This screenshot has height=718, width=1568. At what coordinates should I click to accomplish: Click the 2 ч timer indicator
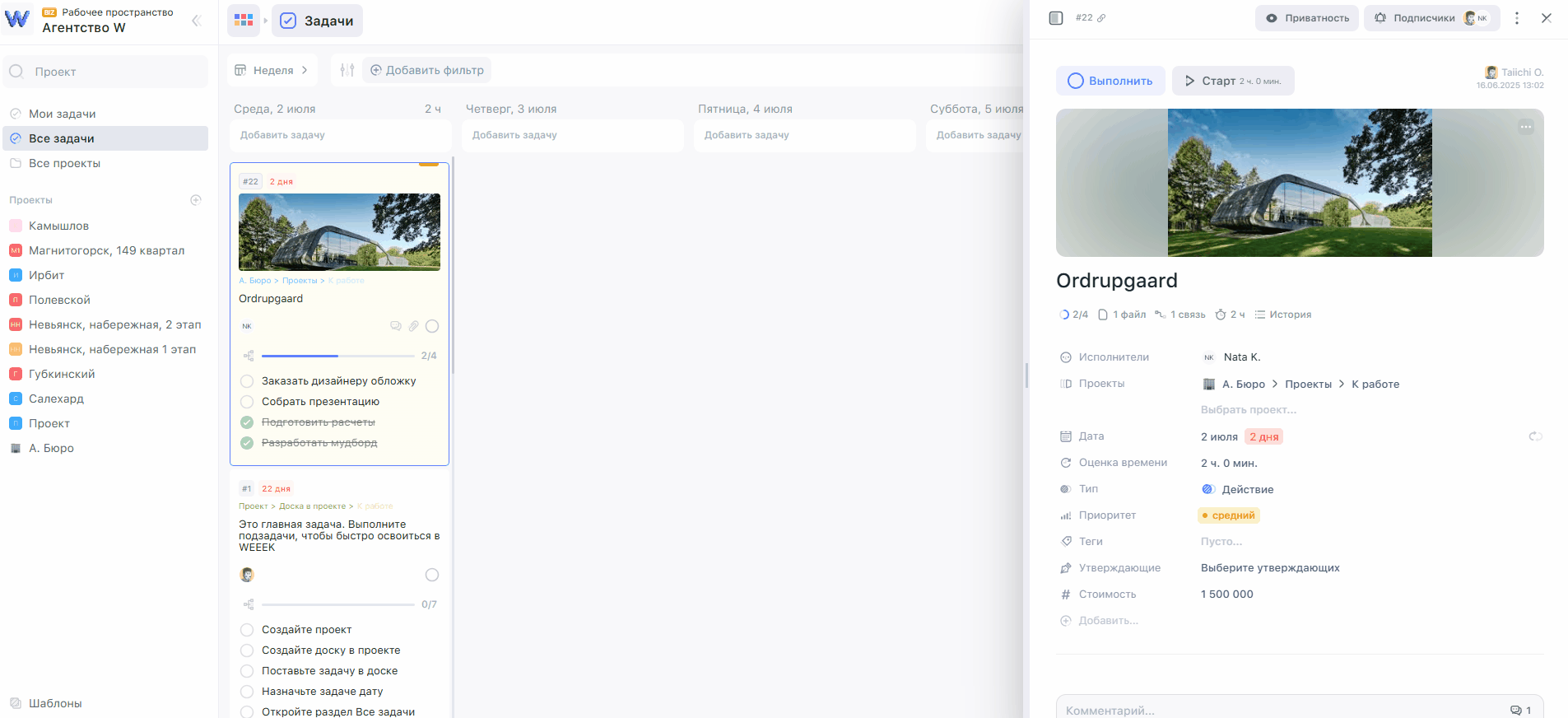[x=1230, y=315]
